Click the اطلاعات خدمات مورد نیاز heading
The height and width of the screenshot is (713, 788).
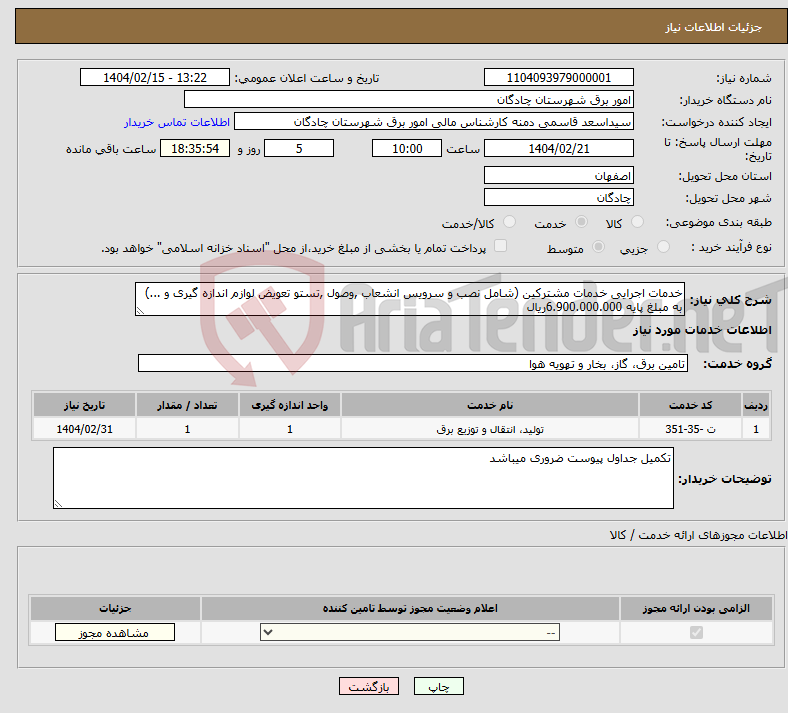pyautogui.click(x=702, y=330)
